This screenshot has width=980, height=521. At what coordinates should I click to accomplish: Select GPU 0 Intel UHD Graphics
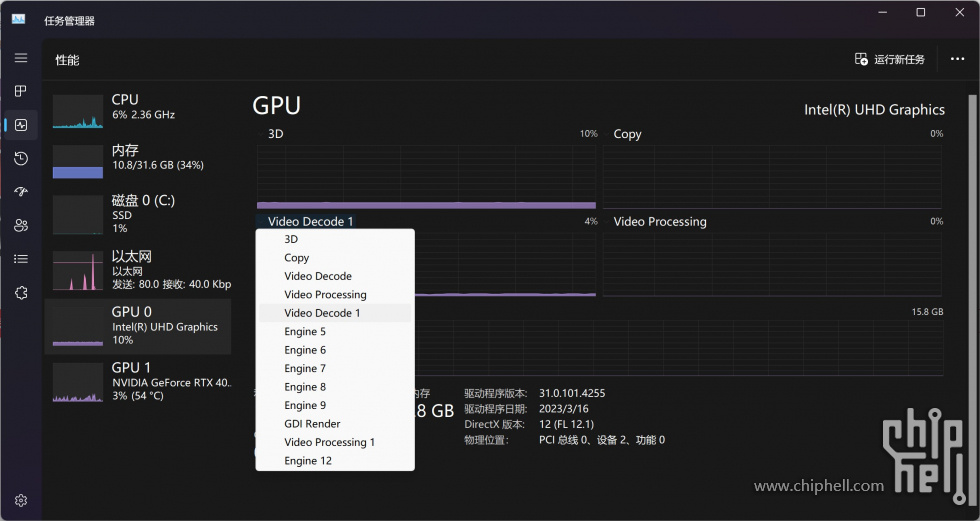138,326
